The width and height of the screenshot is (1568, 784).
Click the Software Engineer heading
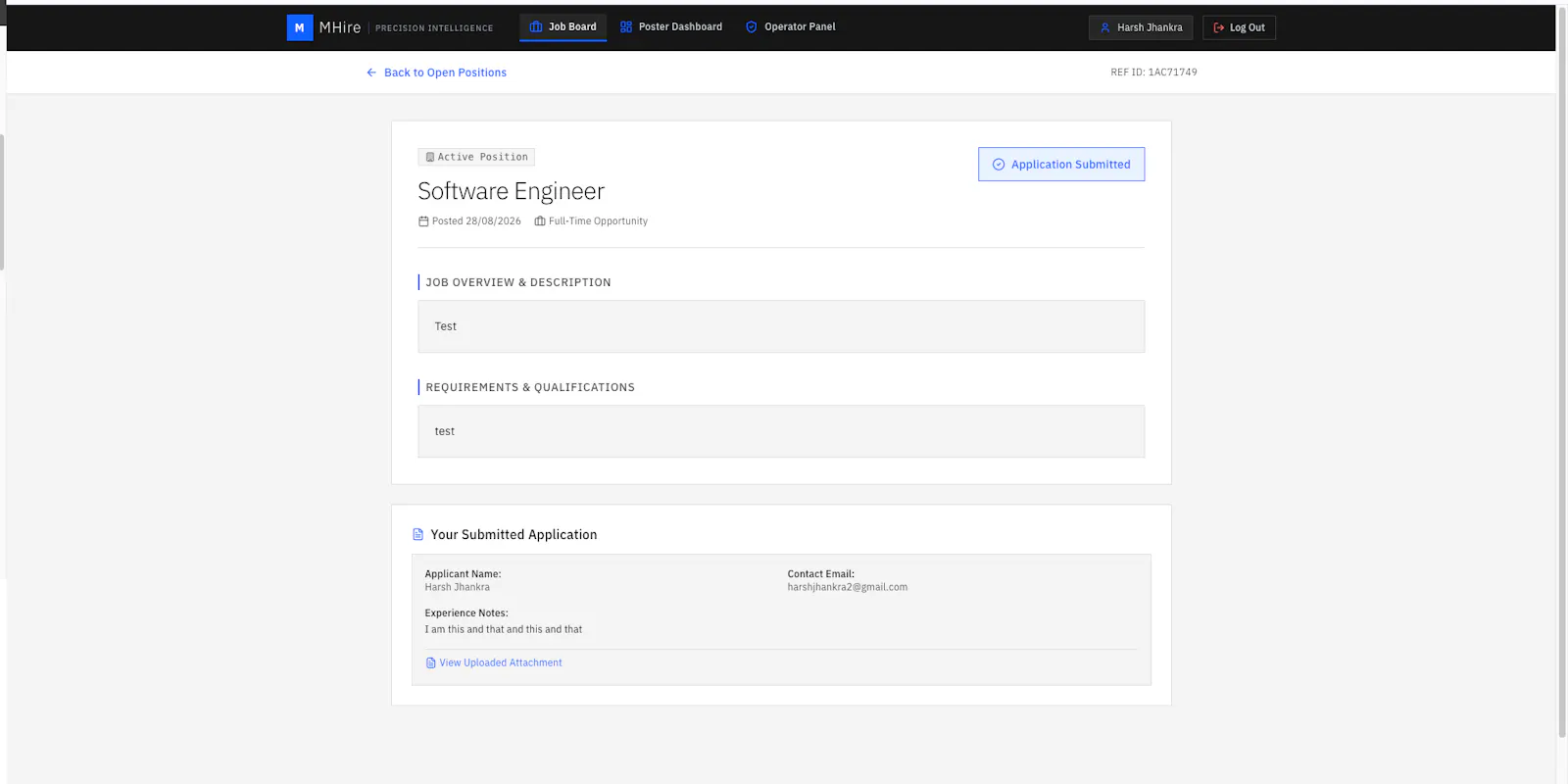click(x=511, y=191)
